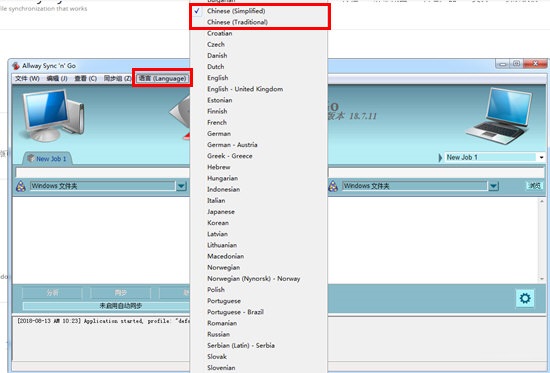Click the right folder type icon
This screenshot has width=550, height=373.
click(x=333, y=186)
